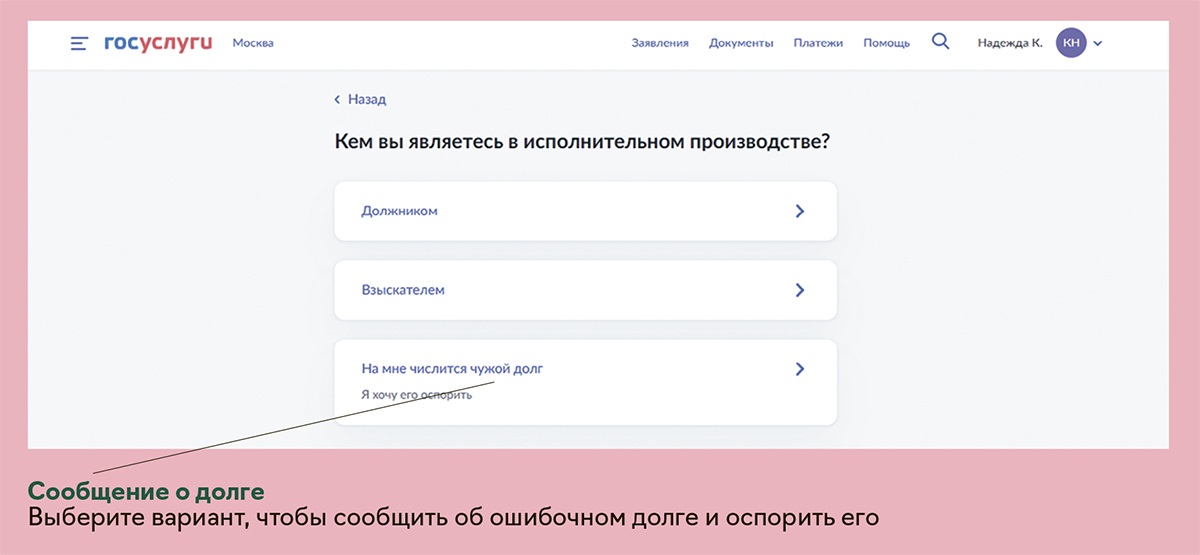
Task: Click arrow on чужой долг card
Action: [799, 369]
